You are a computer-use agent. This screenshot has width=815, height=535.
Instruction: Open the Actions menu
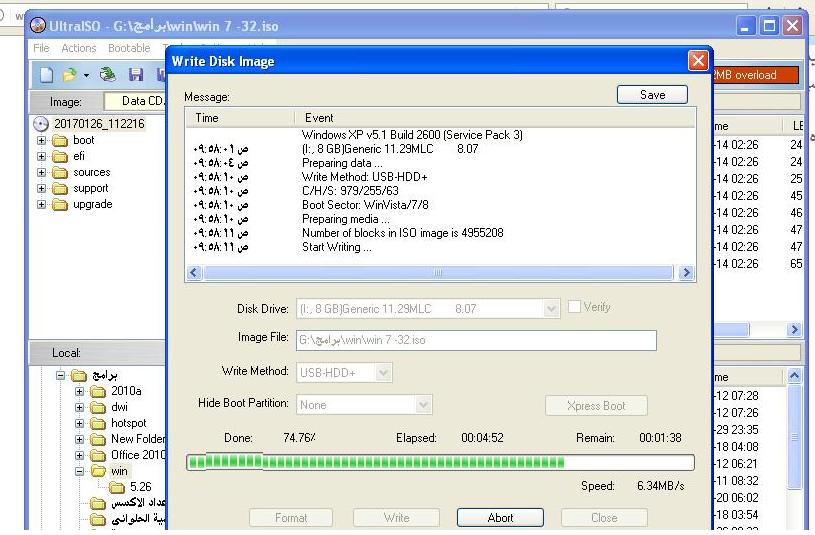tap(78, 48)
